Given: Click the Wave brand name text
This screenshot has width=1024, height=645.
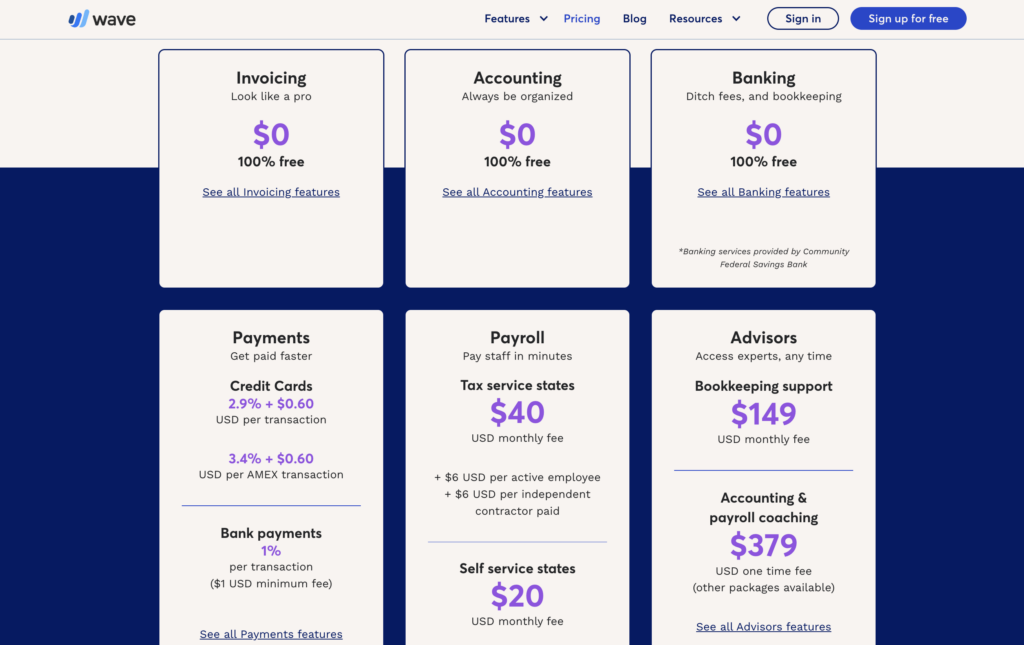Looking at the screenshot, I should [114, 19].
